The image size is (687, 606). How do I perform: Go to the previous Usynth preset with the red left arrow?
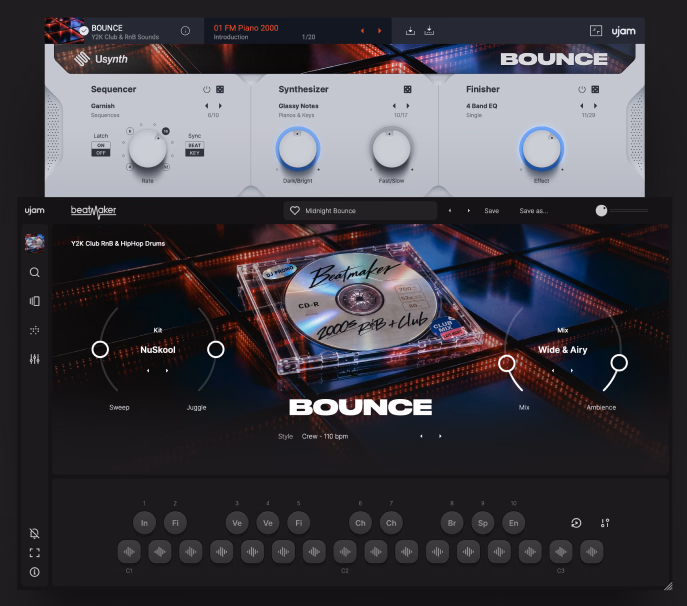[x=362, y=31]
